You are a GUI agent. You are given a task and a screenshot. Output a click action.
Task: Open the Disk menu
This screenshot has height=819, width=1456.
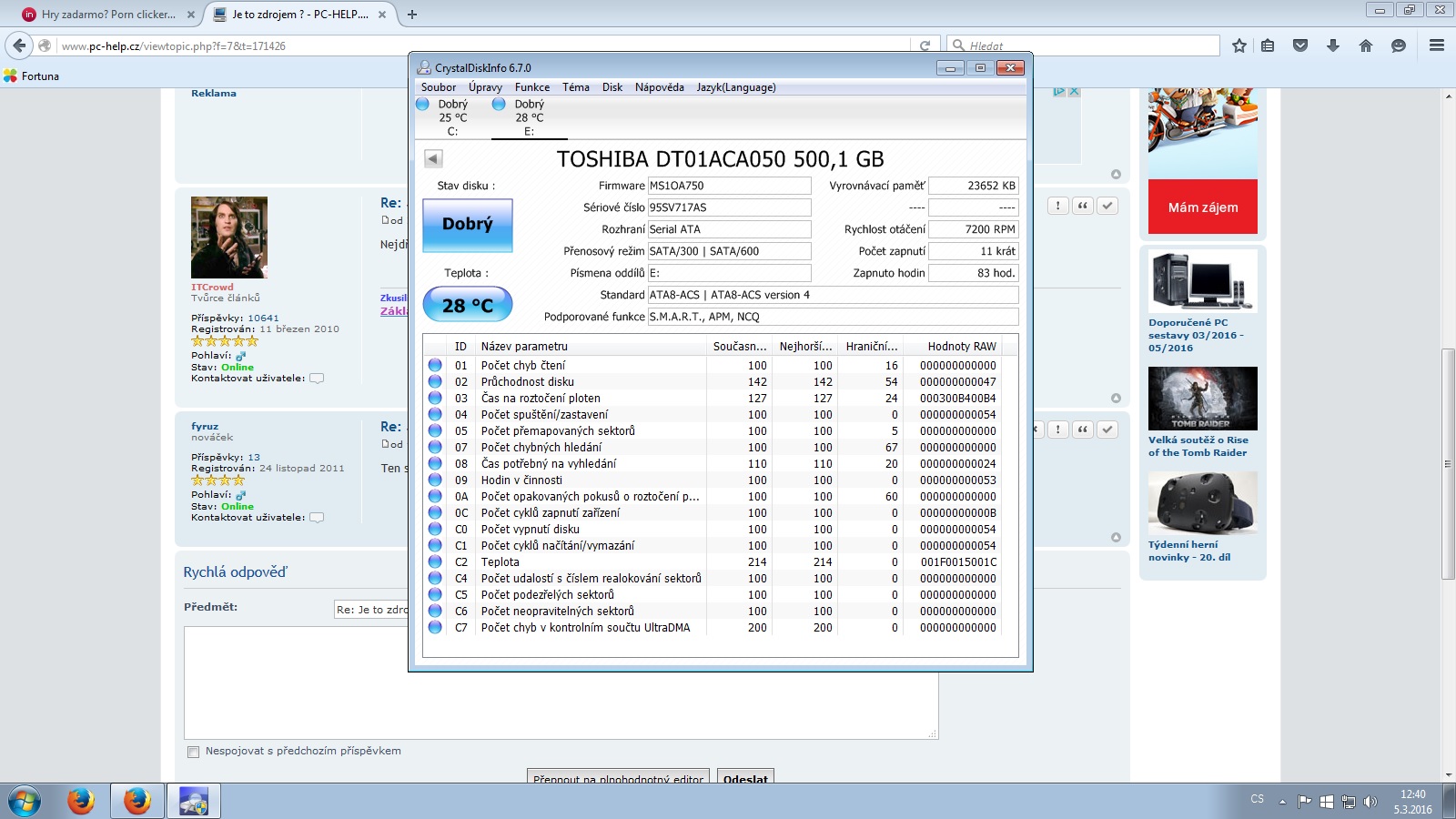coord(612,87)
